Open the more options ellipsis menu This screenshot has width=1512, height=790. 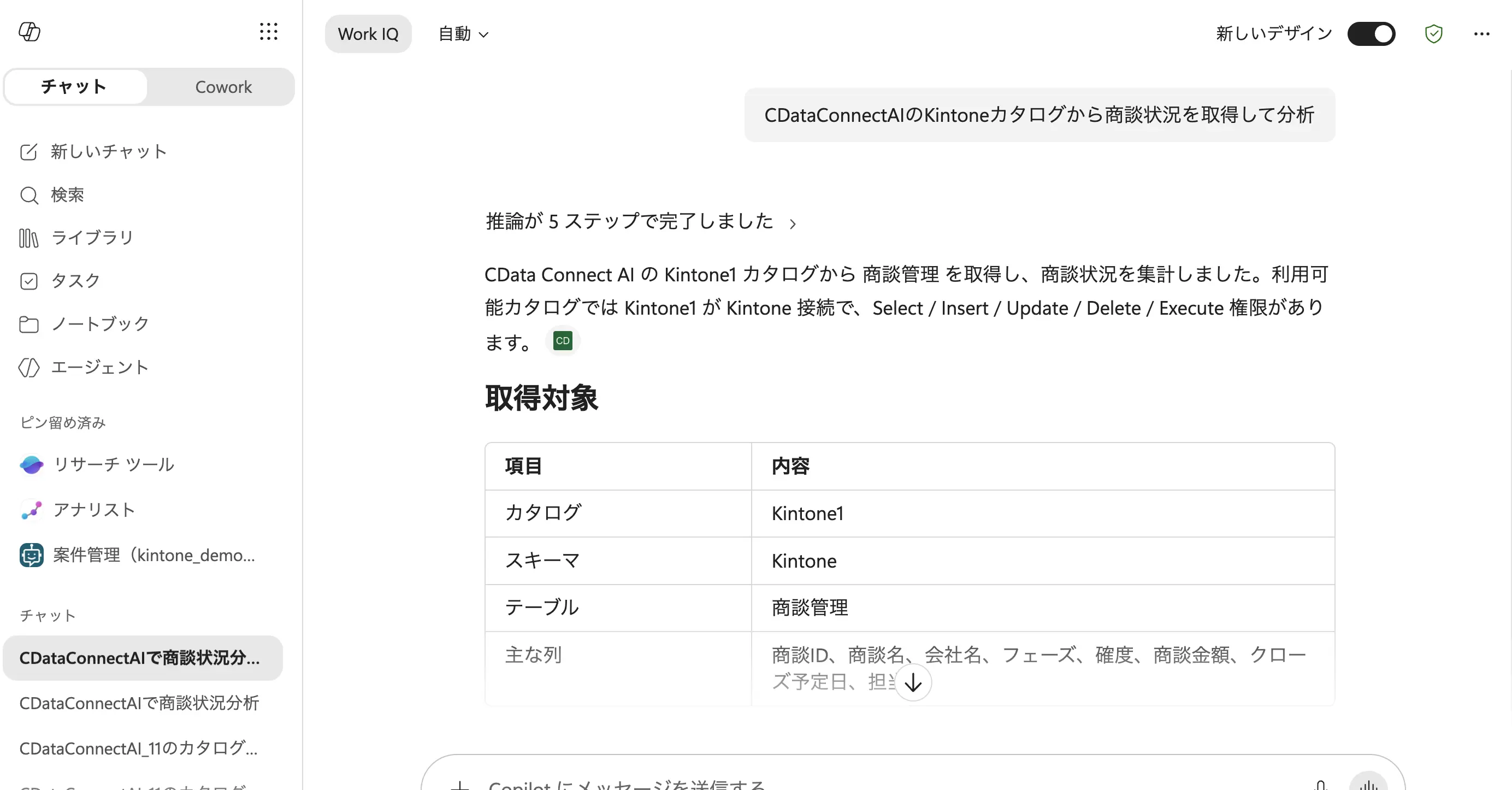click(x=1481, y=33)
